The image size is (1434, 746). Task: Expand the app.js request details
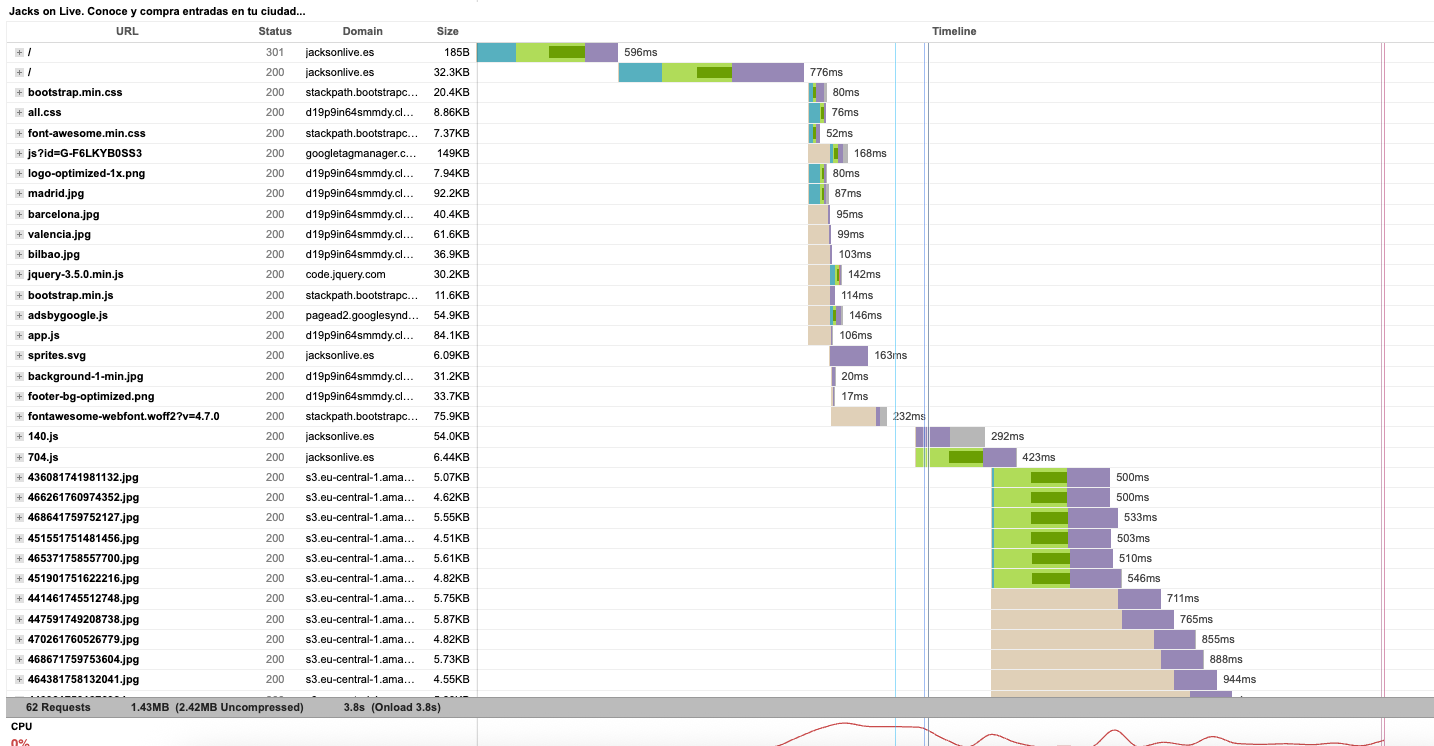pos(18,335)
